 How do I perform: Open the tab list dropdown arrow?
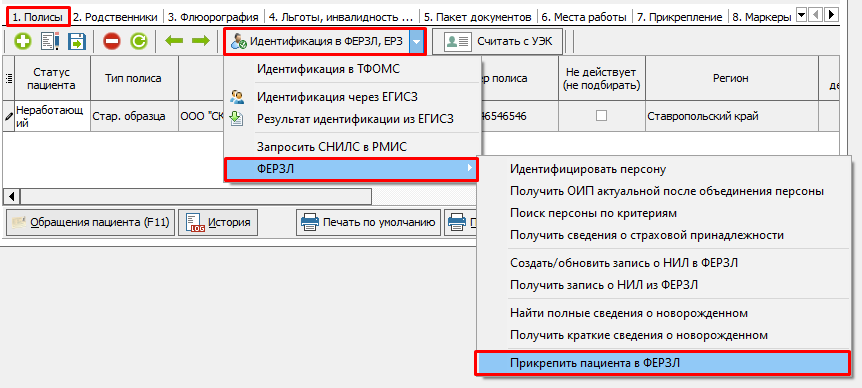coord(801,15)
